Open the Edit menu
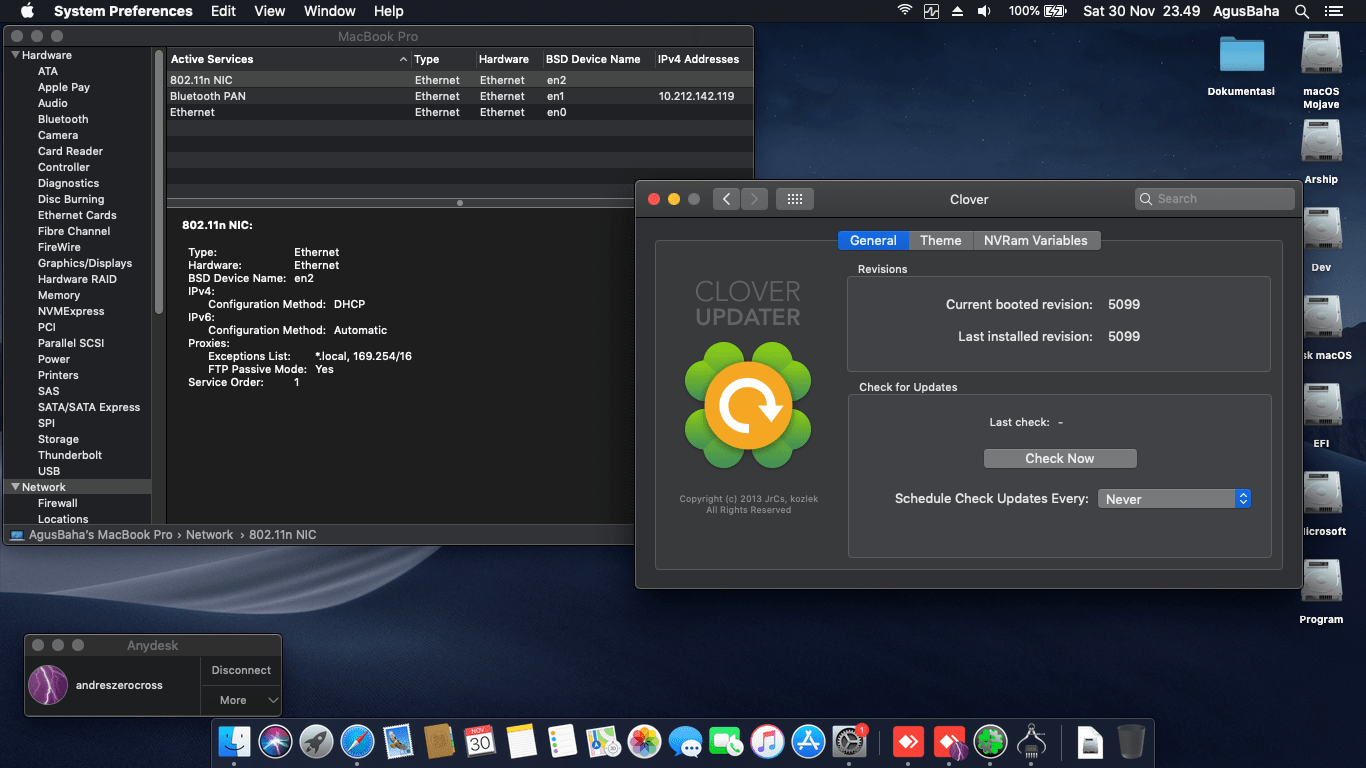 223,11
